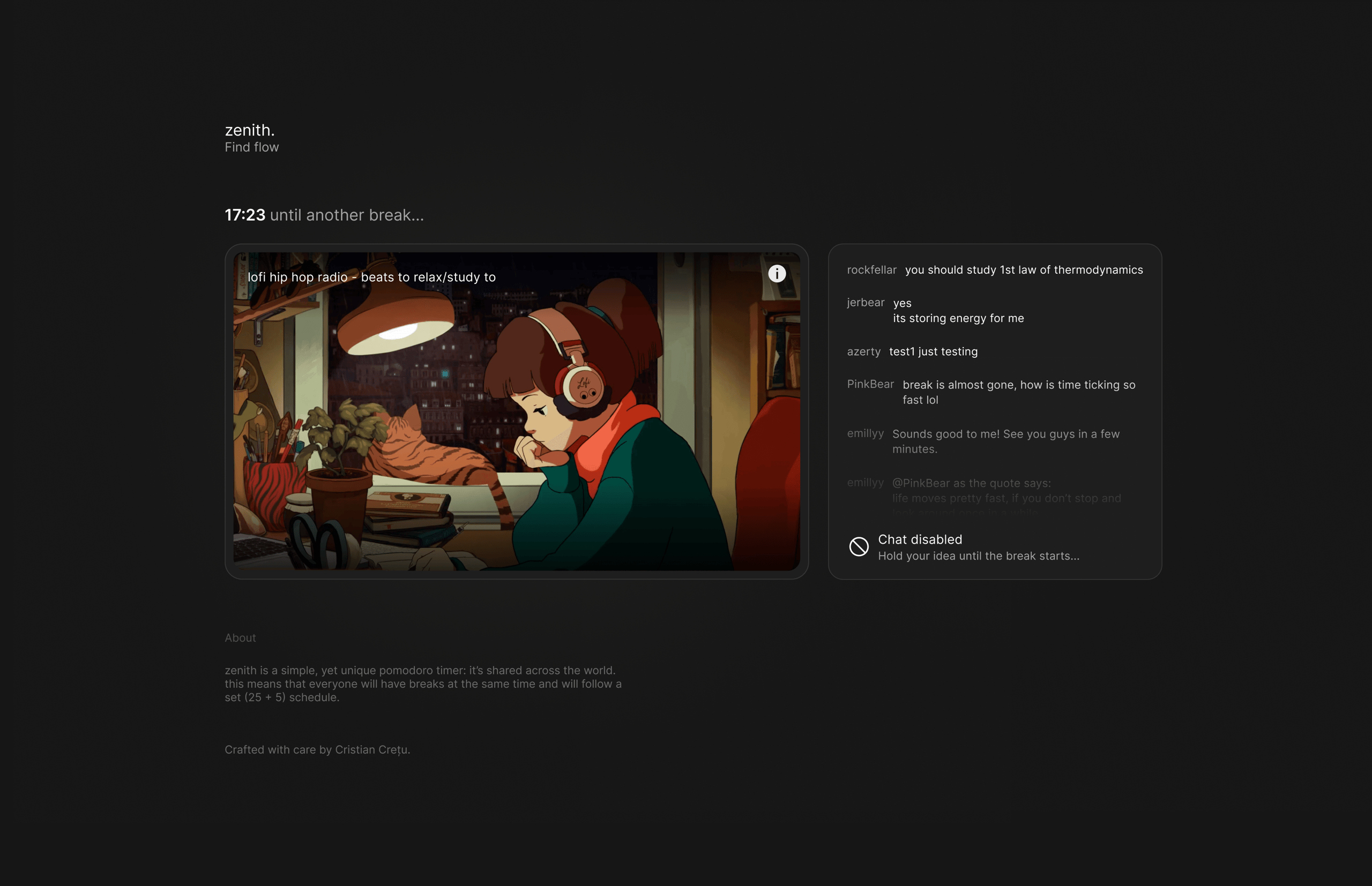The width and height of the screenshot is (1372, 886).
Task: Select the 'its storing energy for me' message
Action: 958,318
